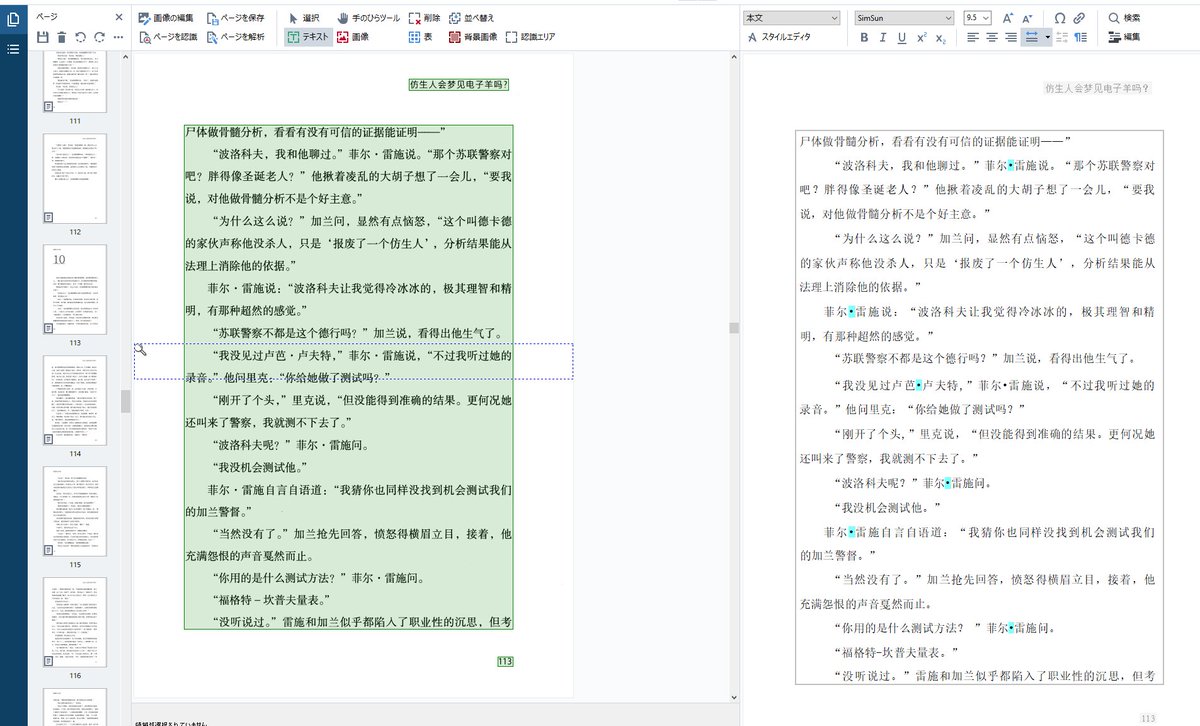Open 画像の編集 image editor
The image size is (1200, 726).
167,18
